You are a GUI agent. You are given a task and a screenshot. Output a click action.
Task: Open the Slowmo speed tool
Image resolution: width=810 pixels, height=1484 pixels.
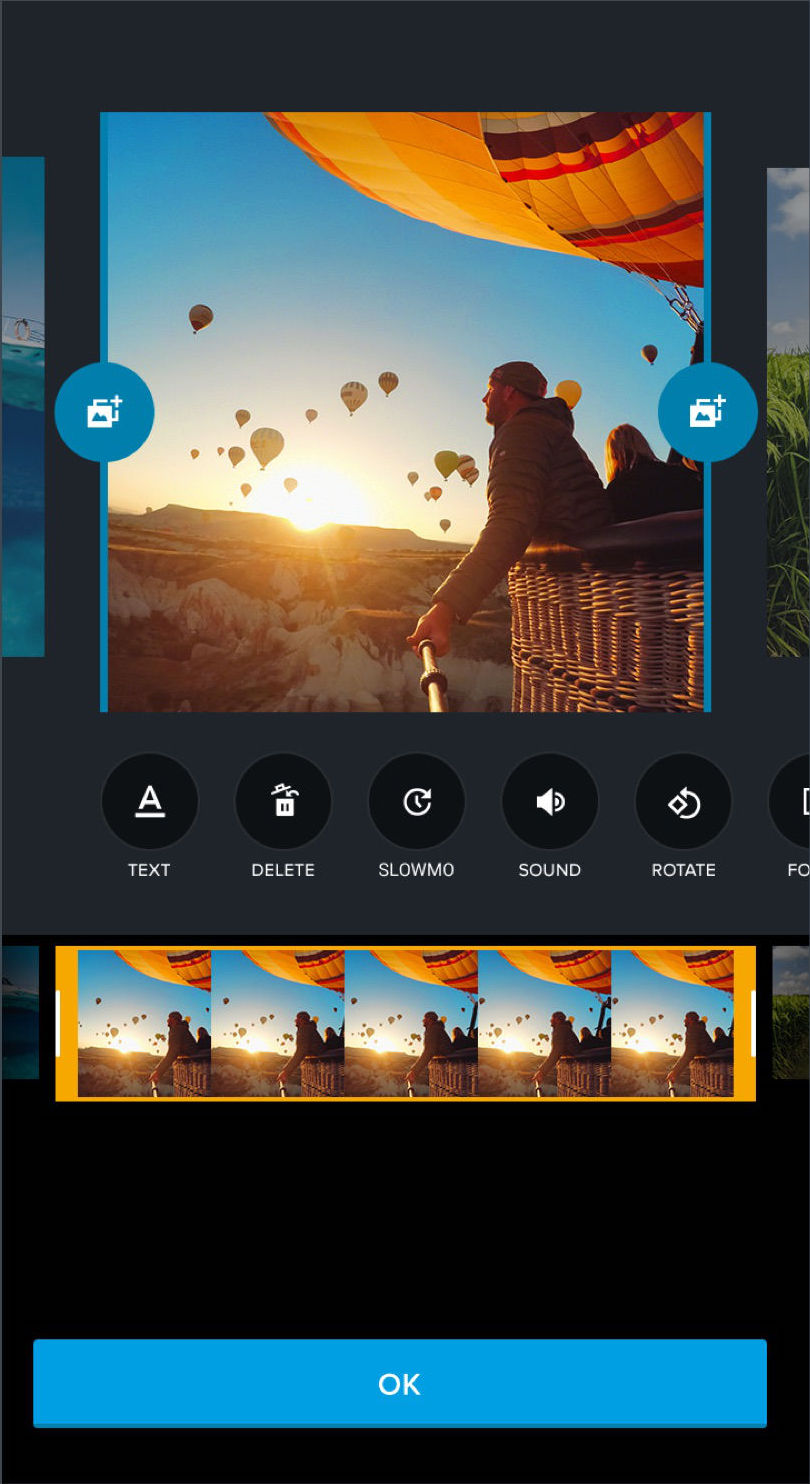[x=416, y=802]
